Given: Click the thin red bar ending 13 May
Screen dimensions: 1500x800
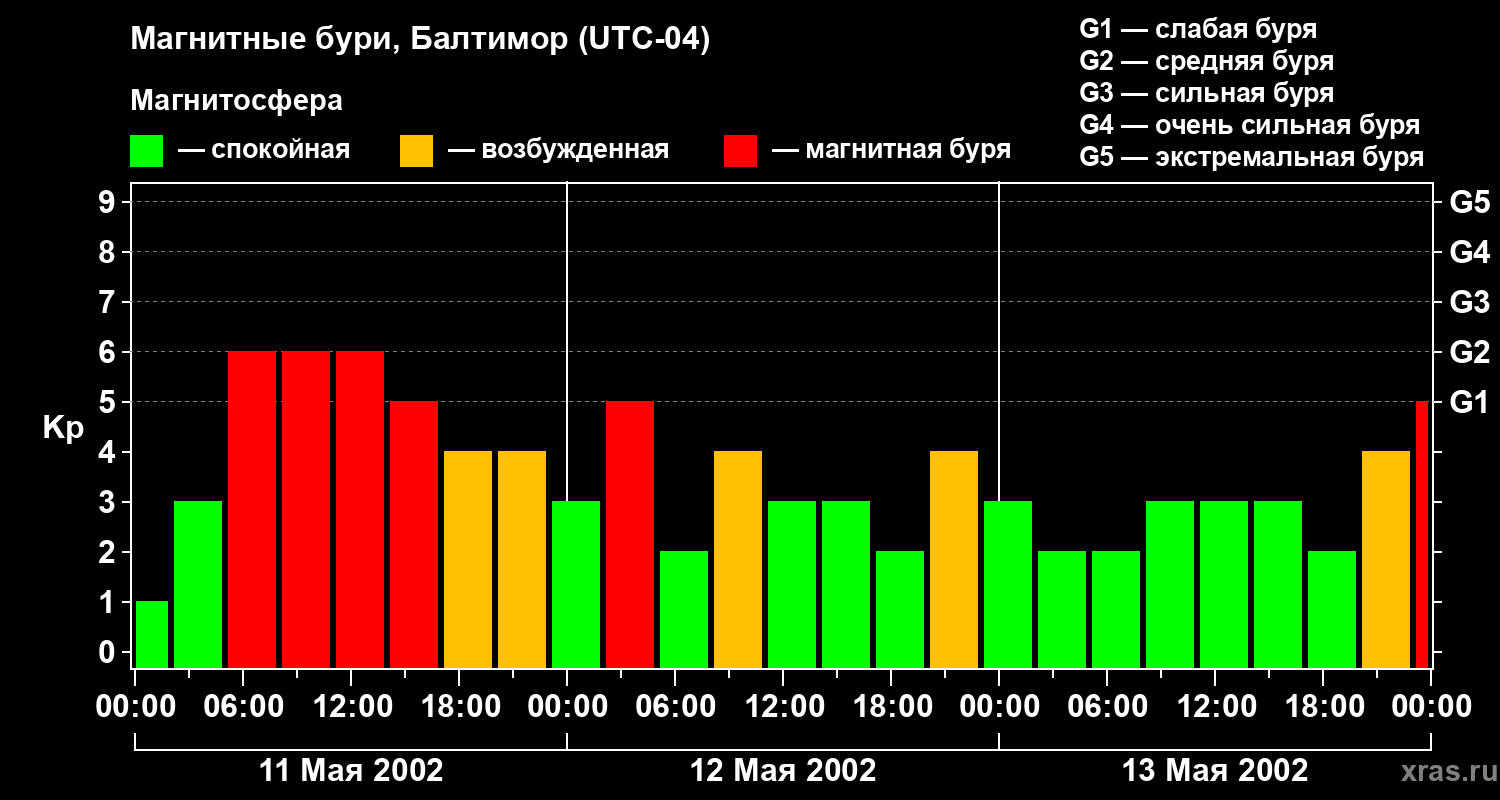Looking at the screenshot, I should [x=1422, y=534].
